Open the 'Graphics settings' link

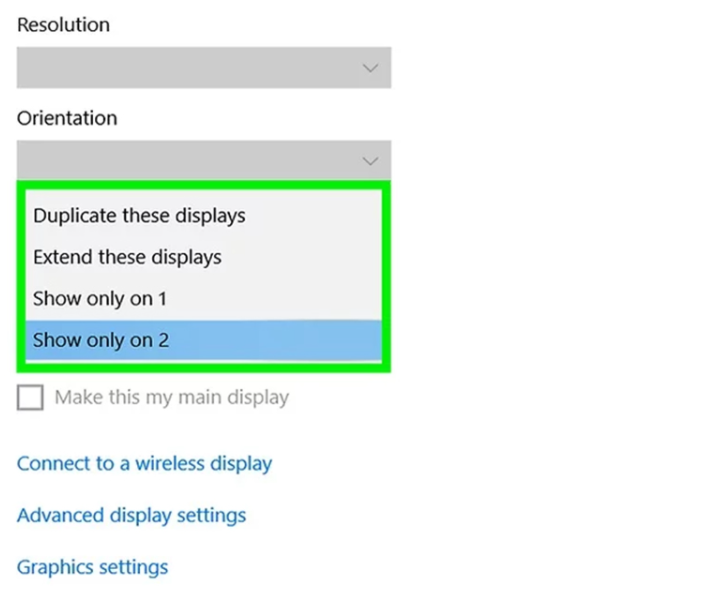92,567
